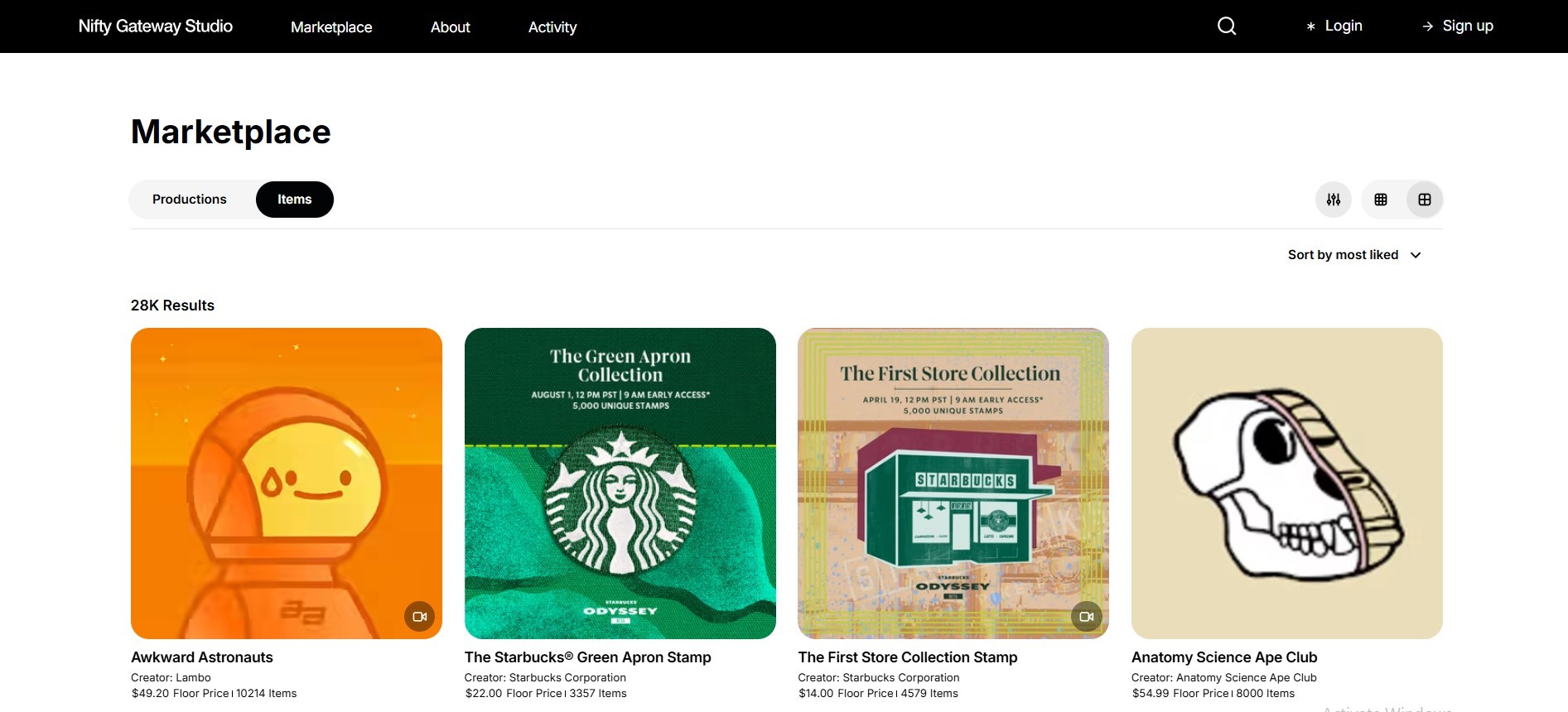Click the sort dropdown chevron arrow

click(1416, 255)
